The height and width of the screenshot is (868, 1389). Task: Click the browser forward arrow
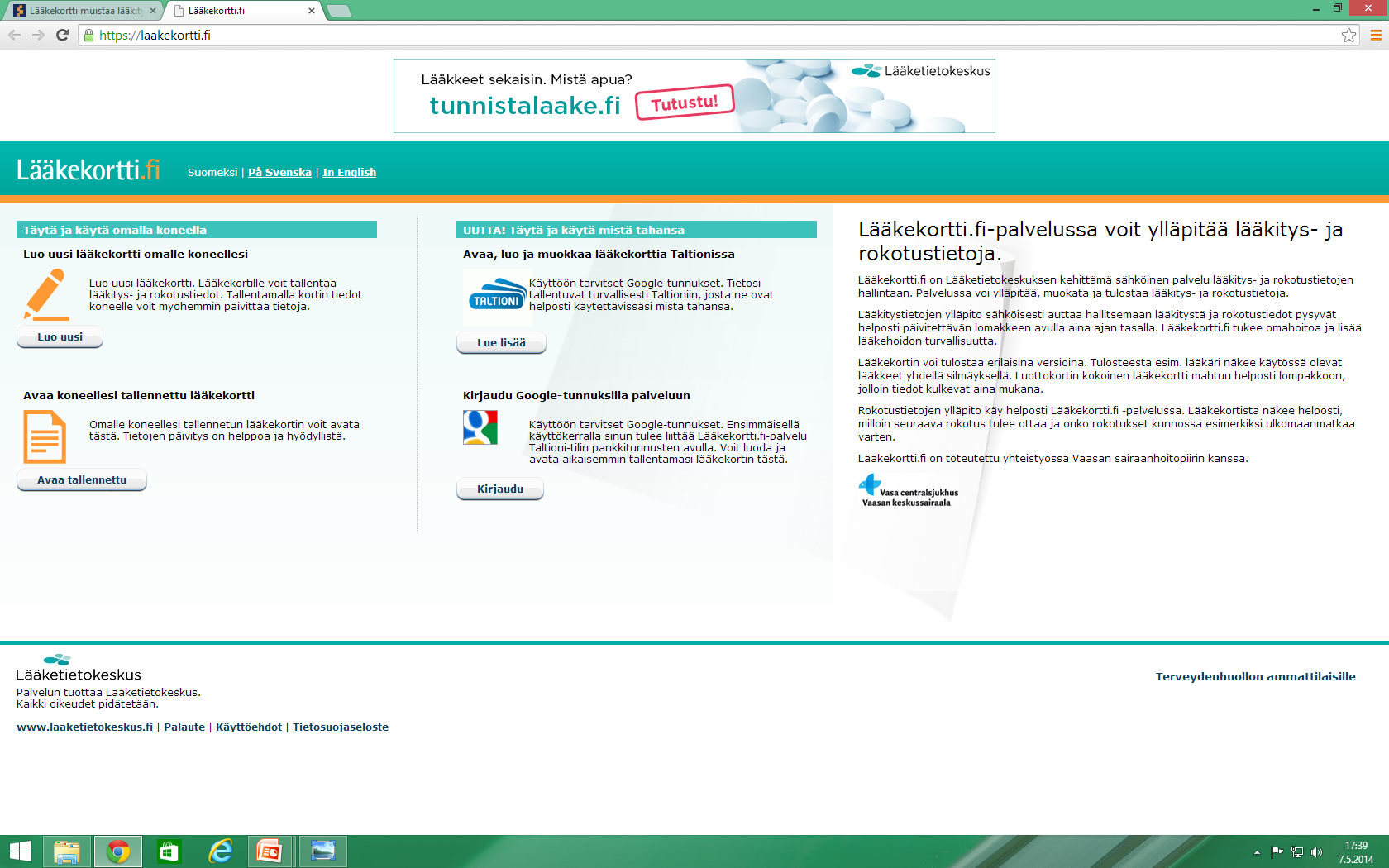38,35
